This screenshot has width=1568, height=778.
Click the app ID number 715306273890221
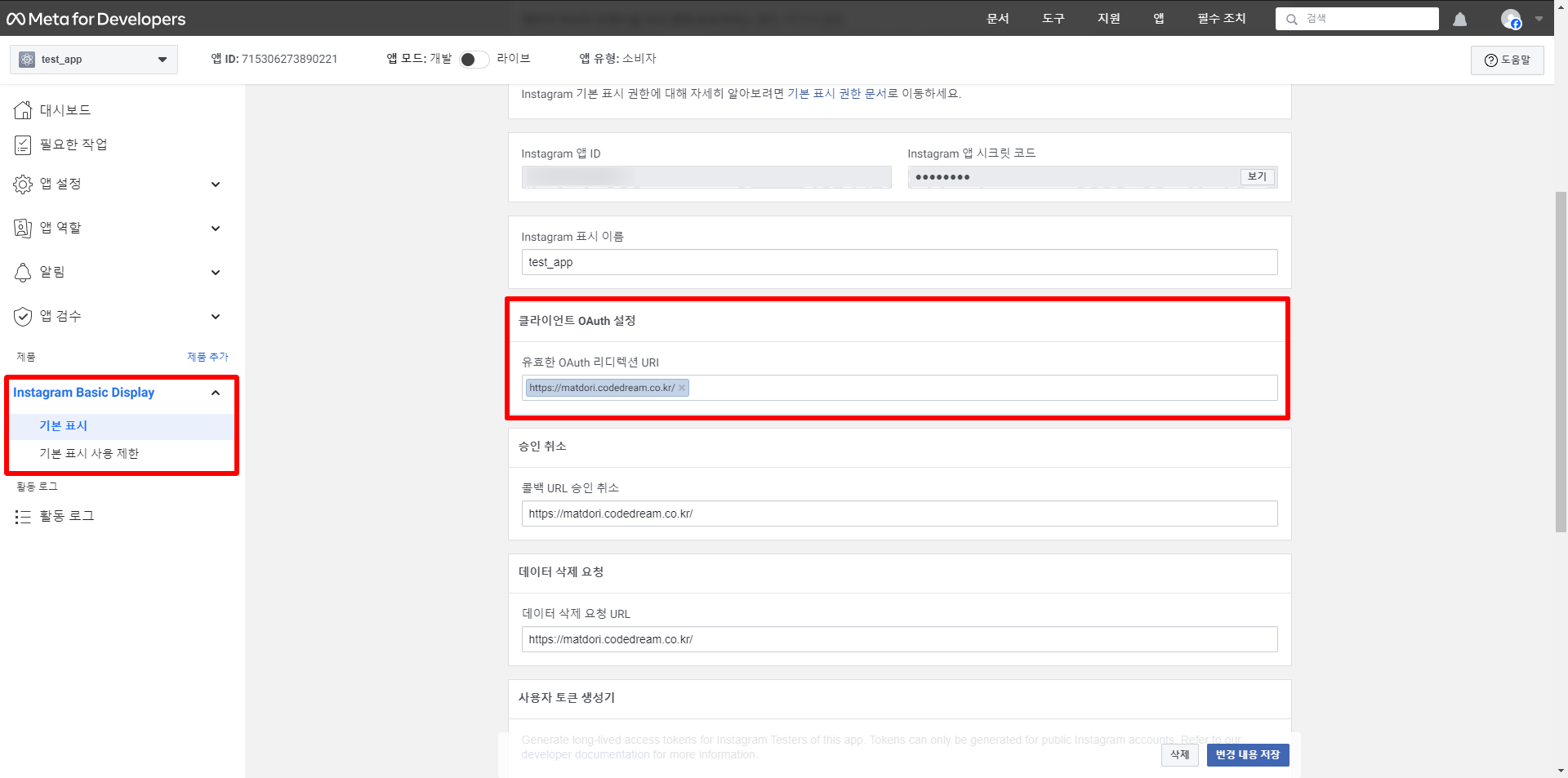(x=290, y=60)
